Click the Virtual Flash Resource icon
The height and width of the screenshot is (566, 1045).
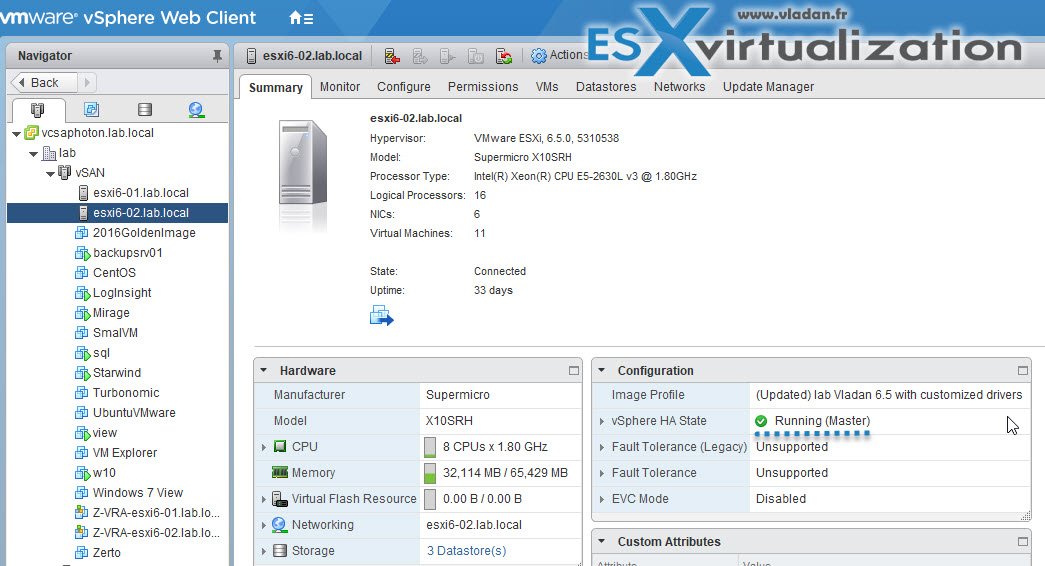pos(280,499)
